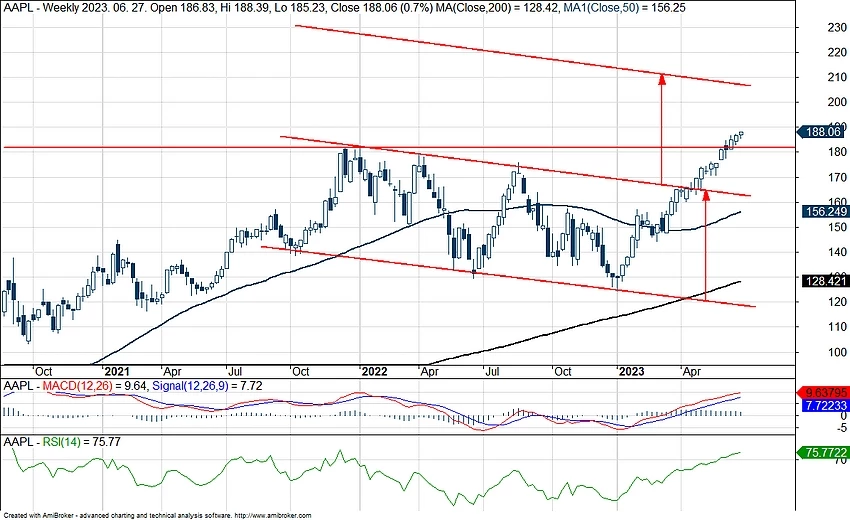Click the -5 label on MACD axis
The width and height of the screenshot is (850, 520).
tap(841, 428)
